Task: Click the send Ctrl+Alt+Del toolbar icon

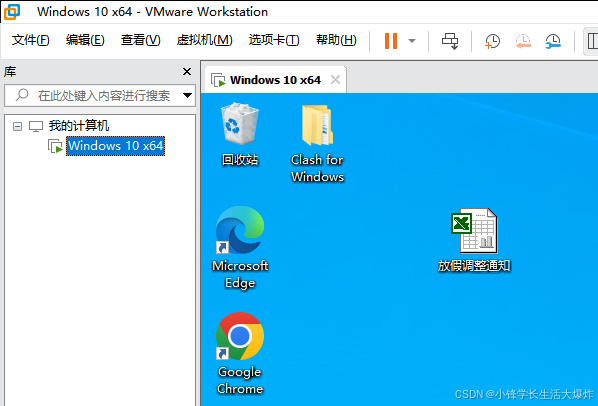Action: click(x=450, y=41)
